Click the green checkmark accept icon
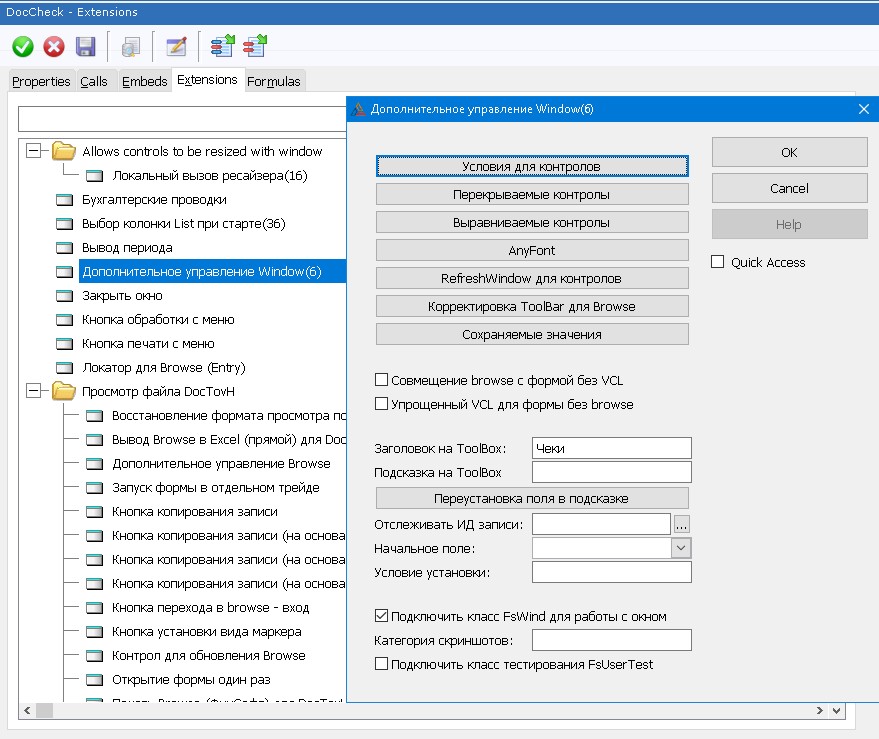 click(23, 46)
